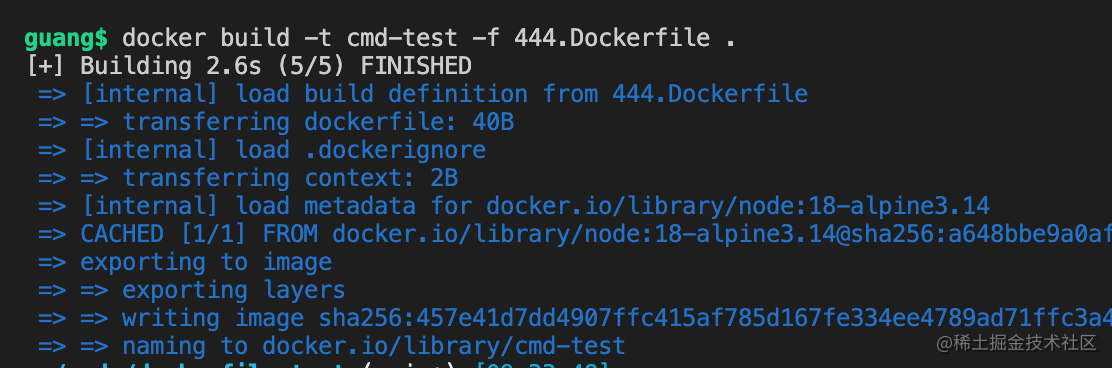This screenshot has width=1112, height=368.
Task: Click the load build definition line
Action: 423,94
